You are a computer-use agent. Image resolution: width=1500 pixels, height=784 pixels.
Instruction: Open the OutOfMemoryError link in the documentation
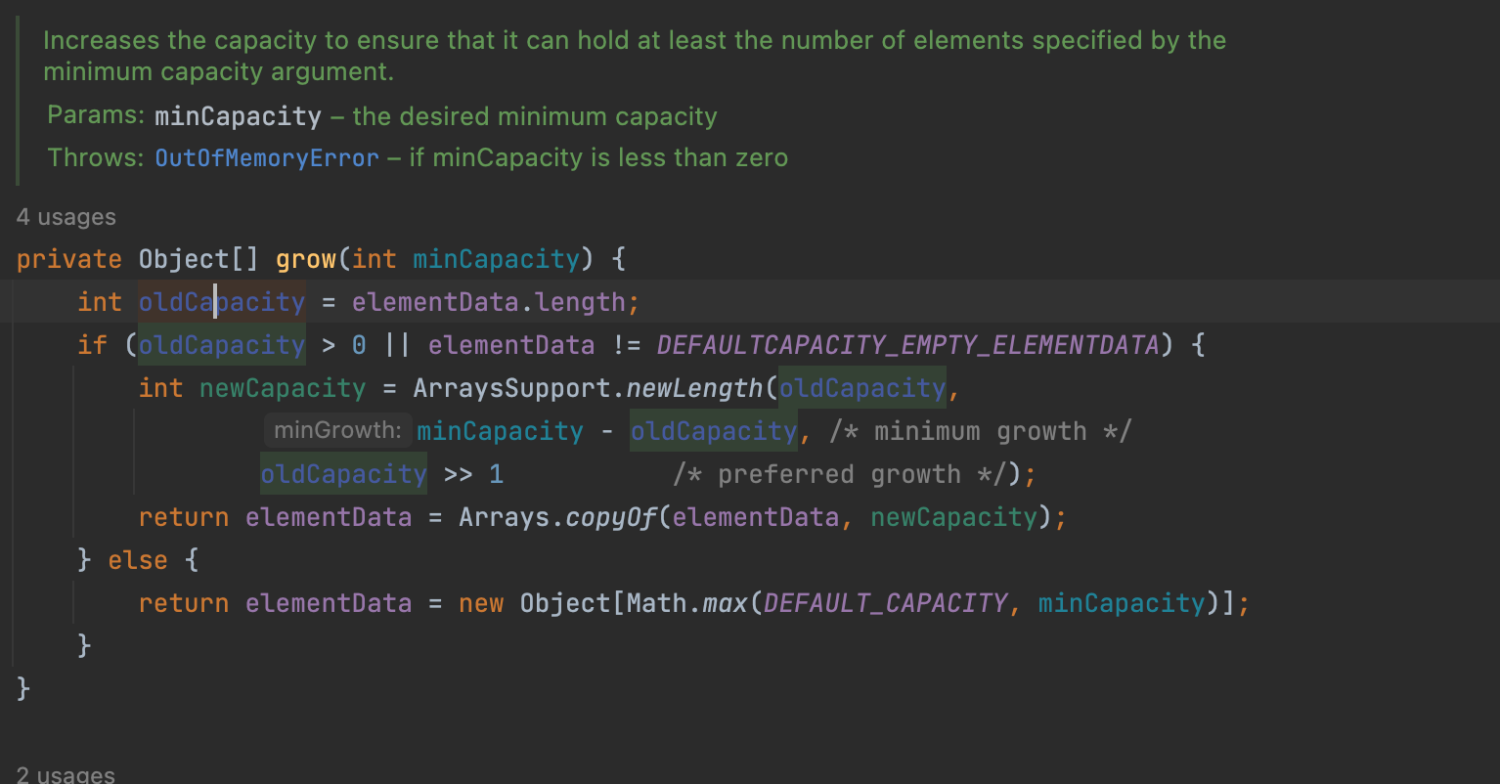pyautogui.click(x=266, y=158)
